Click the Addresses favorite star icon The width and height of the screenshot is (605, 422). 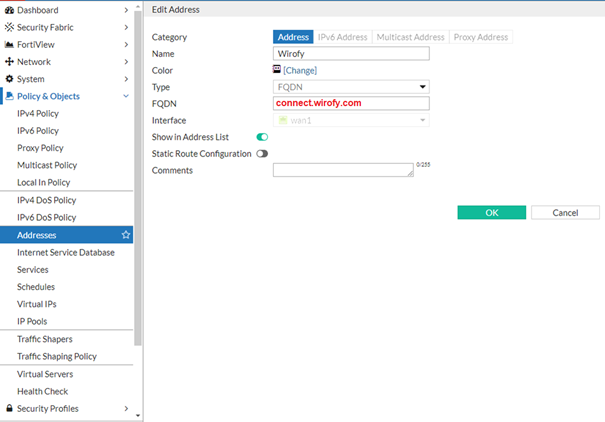click(x=126, y=235)
